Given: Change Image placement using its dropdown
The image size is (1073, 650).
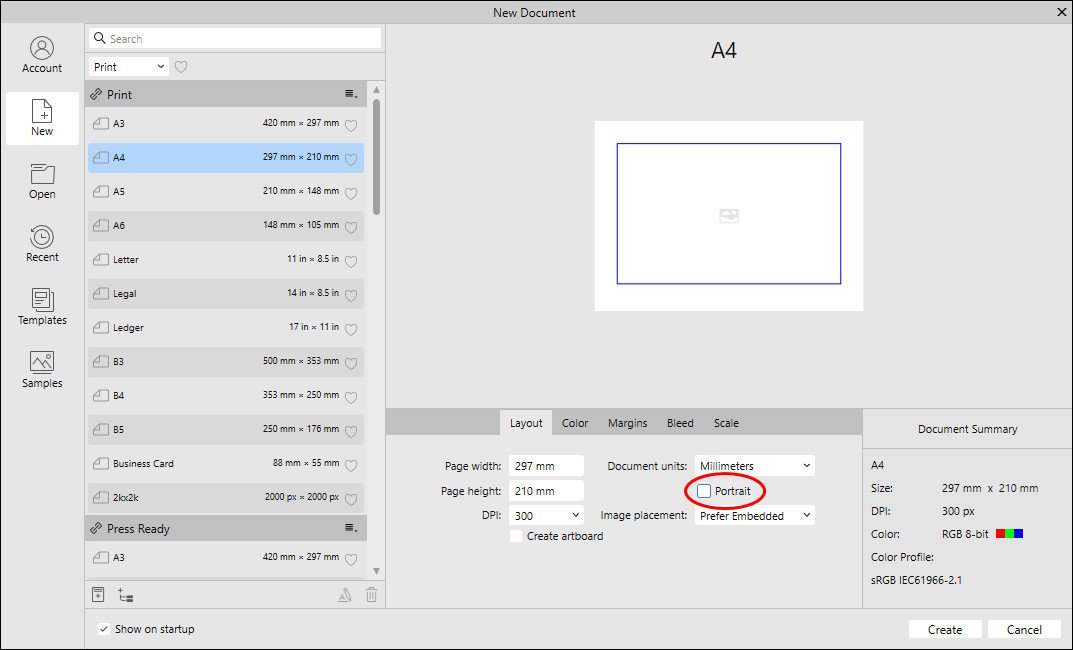Looking at the screenshot, I should [754, 515].
